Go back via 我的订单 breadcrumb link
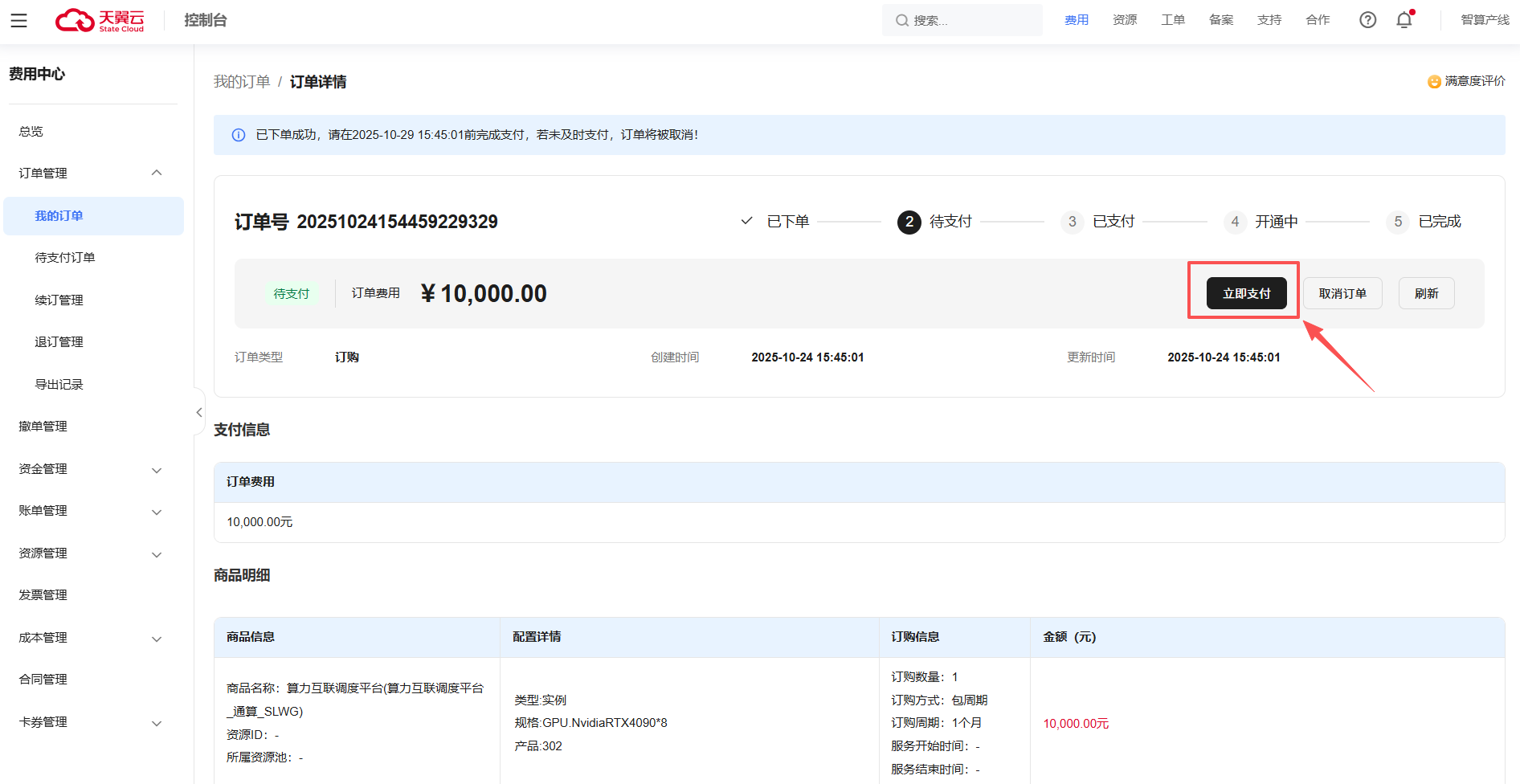The image size is (1520, 784). point(242,82)
